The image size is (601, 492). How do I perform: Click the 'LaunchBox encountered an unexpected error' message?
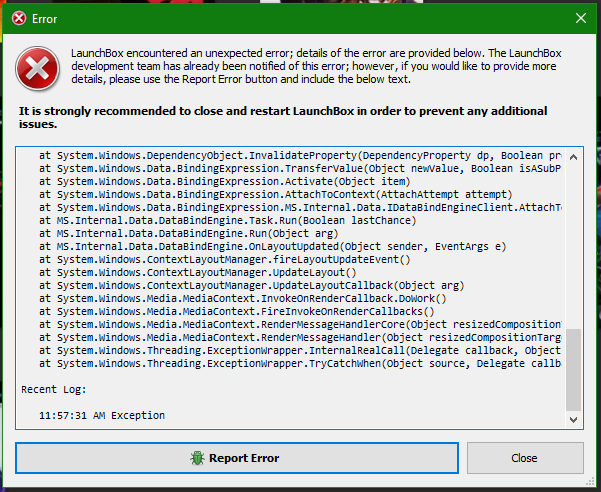(x=316, y=66)
